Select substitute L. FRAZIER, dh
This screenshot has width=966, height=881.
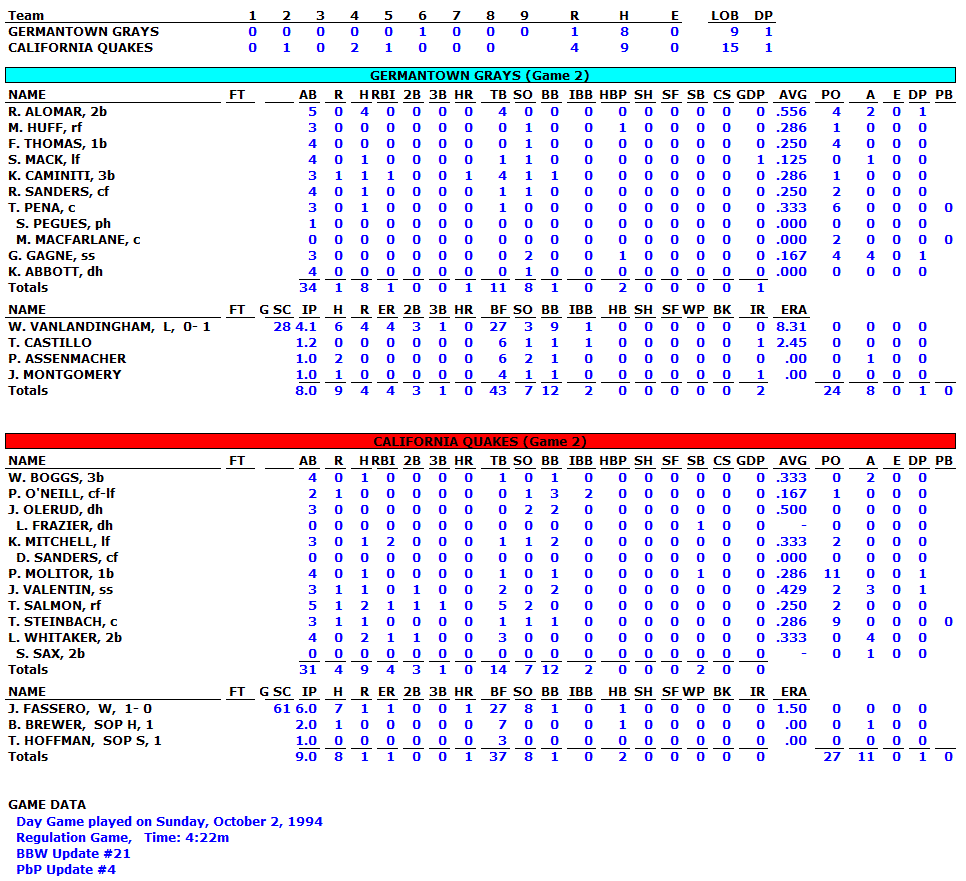[x=65, y=526]
